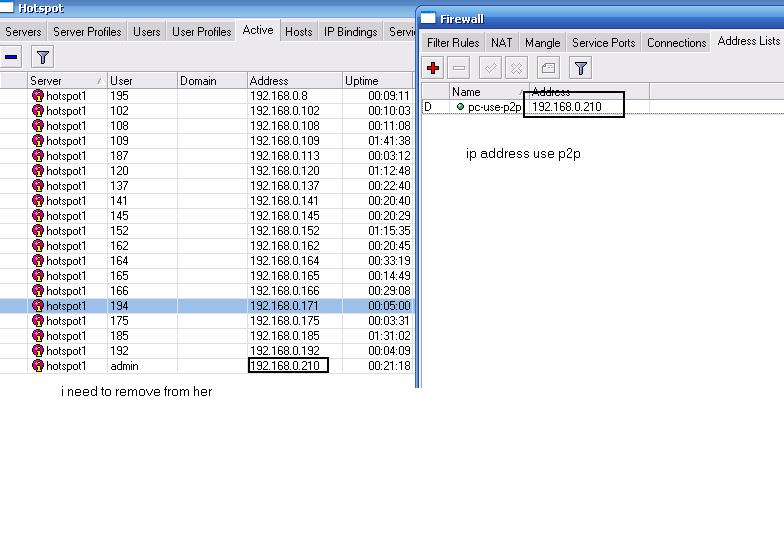Screen dimensions: 784x538
Task: Click the Hotspot window title bar
Action: pyautogui.click(x=207, y=8)
